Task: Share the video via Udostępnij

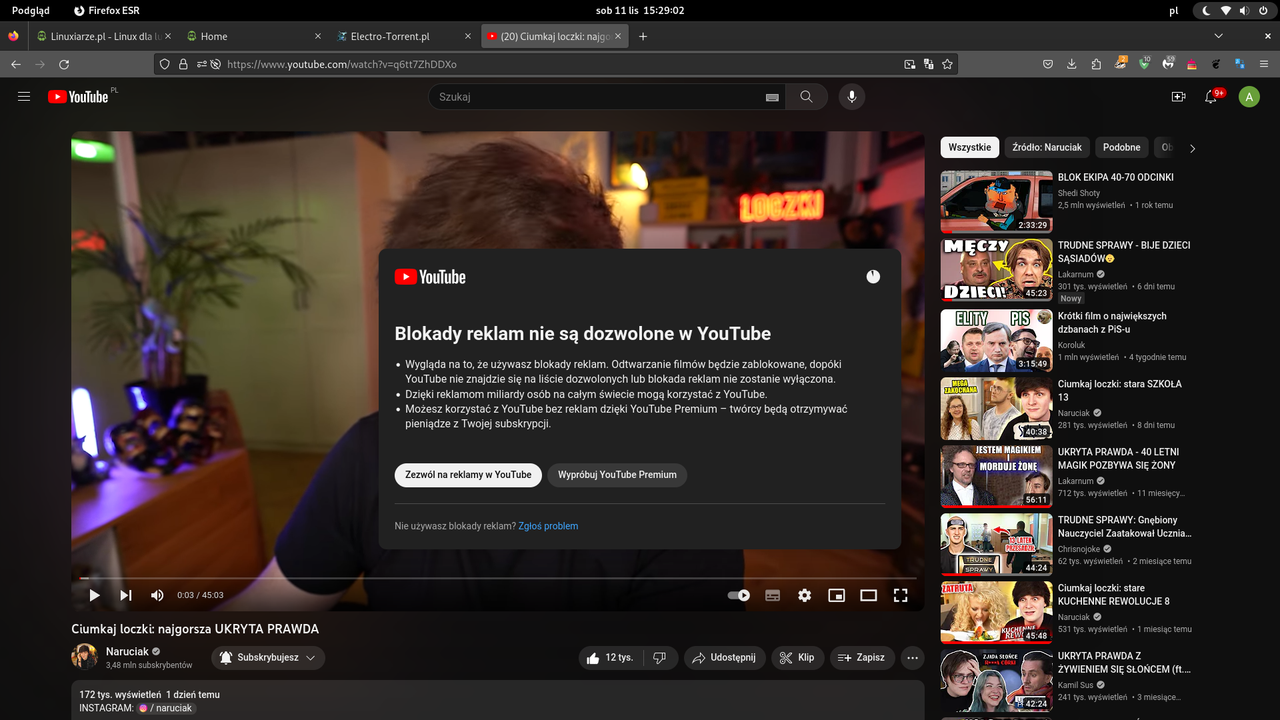Action: click(725, 658)
